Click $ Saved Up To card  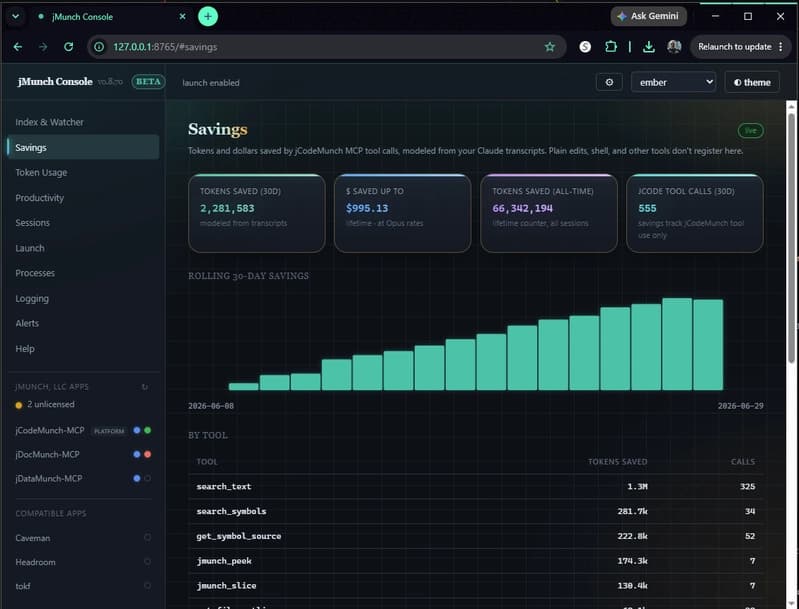click(403, 213)
